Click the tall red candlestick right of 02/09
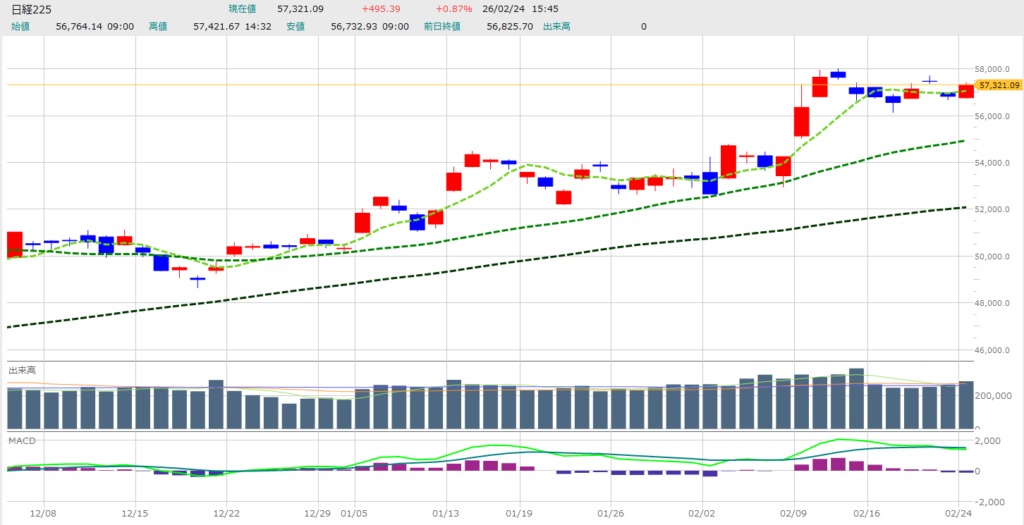1024x525 pixels. pyautogui.click(x=801, y=121)
